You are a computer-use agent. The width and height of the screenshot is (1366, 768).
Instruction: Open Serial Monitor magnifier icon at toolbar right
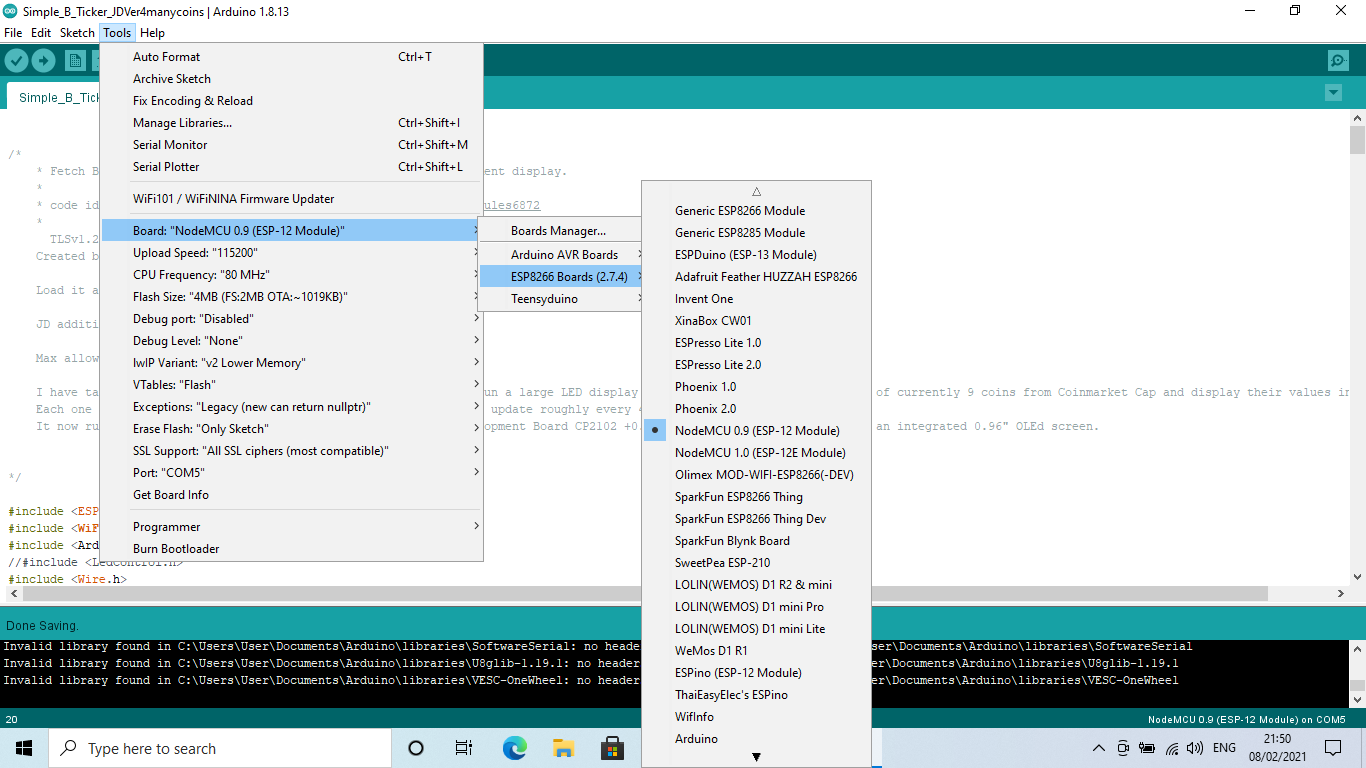[x=1338, y=61]
